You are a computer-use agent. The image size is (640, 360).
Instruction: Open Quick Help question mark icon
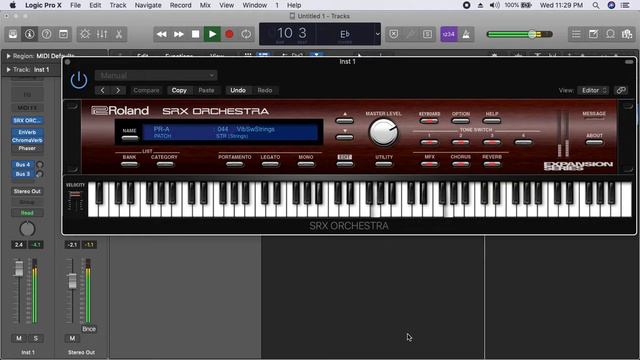[47, 34]
